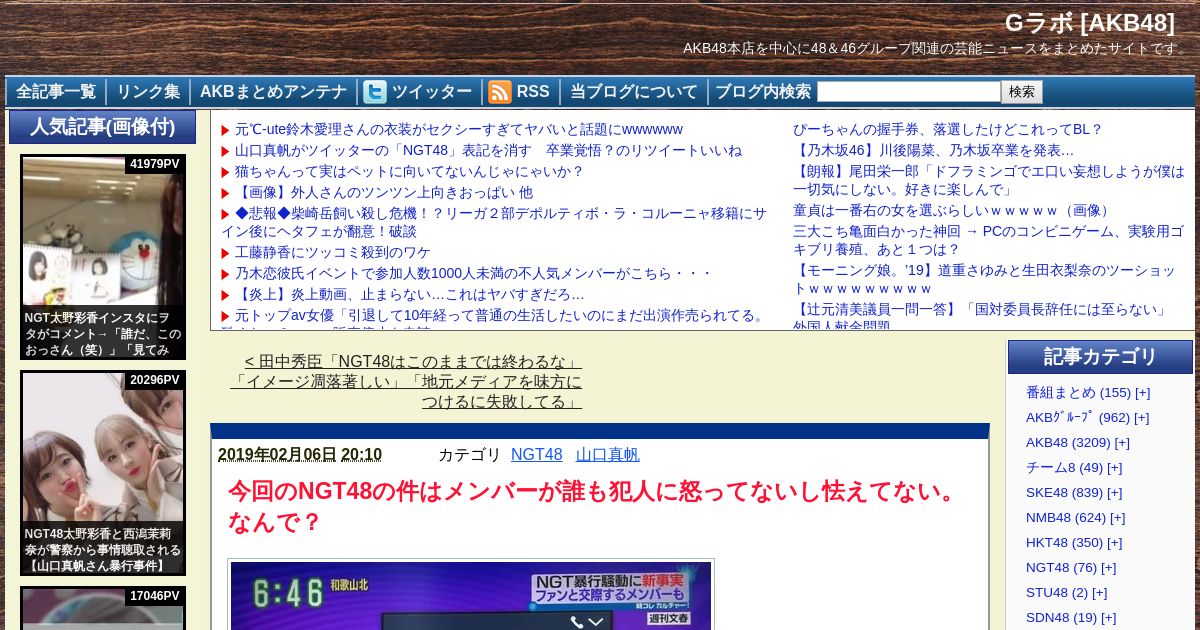Open 工藤静香にツッコミ殺到のワケ link
Image resolution: width=1200 pixels, height=630 pixels.
[333, 252]
